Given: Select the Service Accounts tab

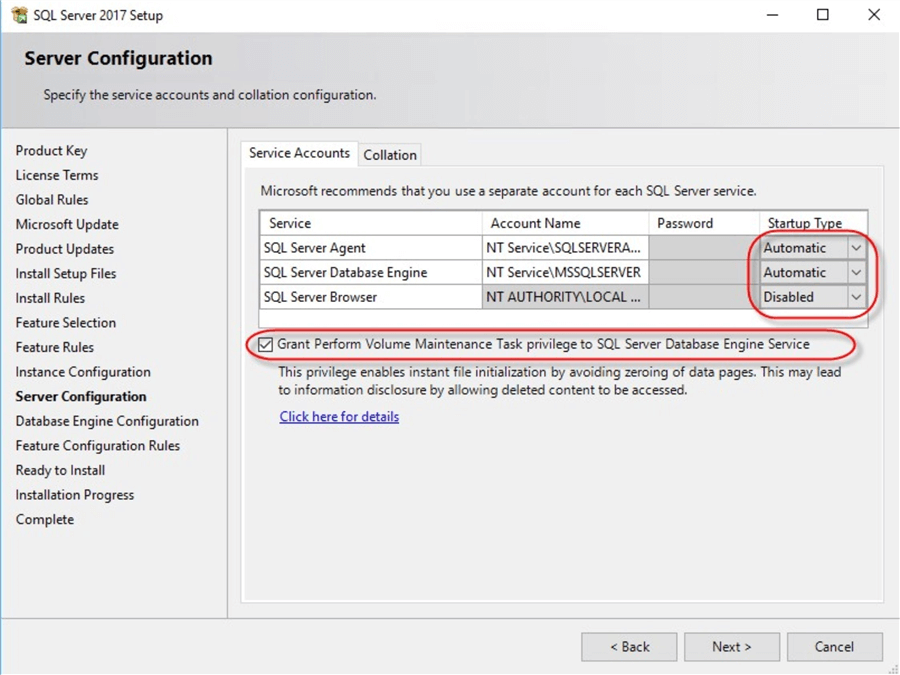Looking at the screenshot, I should pyautogui.click(x=299, y=153).
